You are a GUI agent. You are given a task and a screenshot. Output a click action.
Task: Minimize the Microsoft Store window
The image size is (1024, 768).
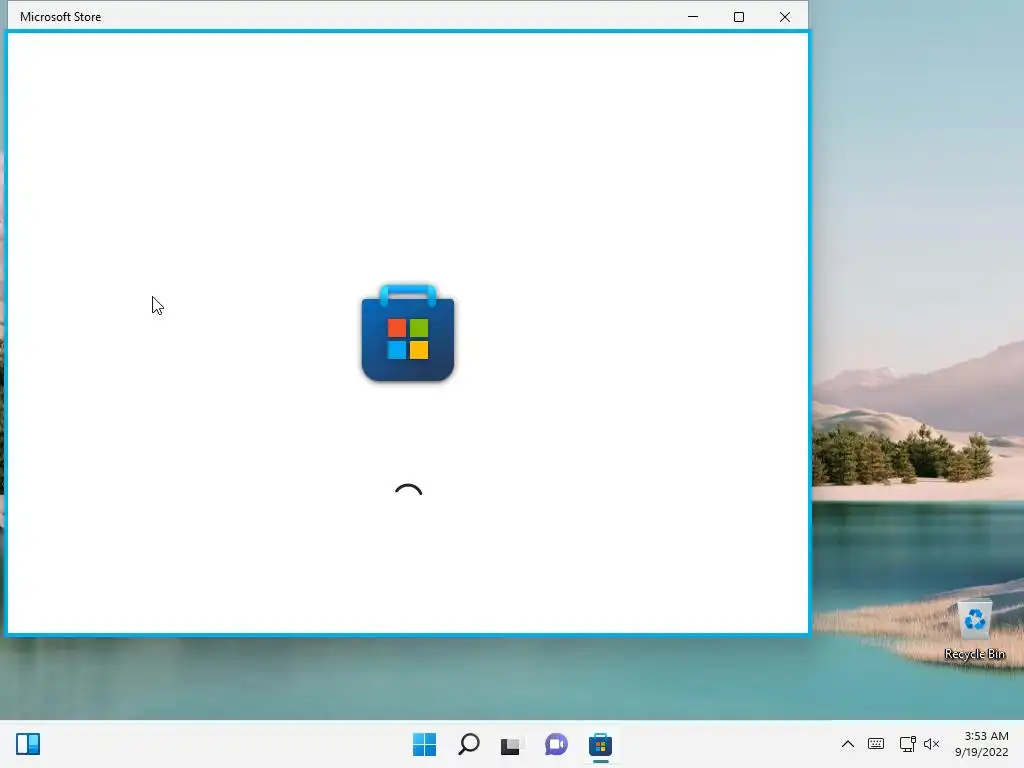pos(693,16)
